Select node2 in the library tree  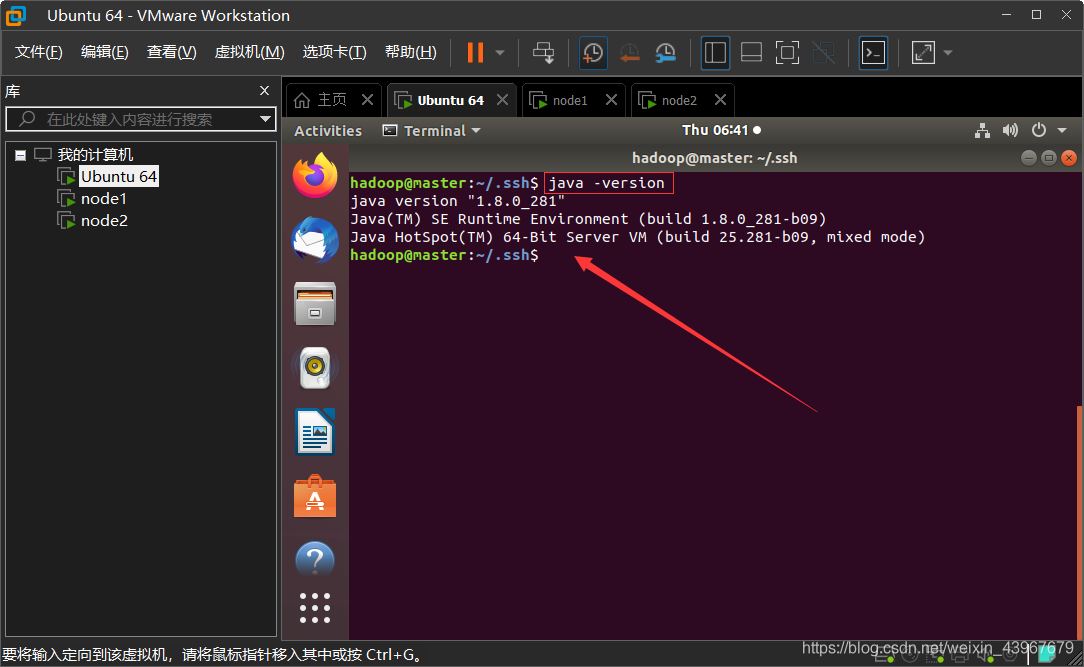click(x=104, y=220)
